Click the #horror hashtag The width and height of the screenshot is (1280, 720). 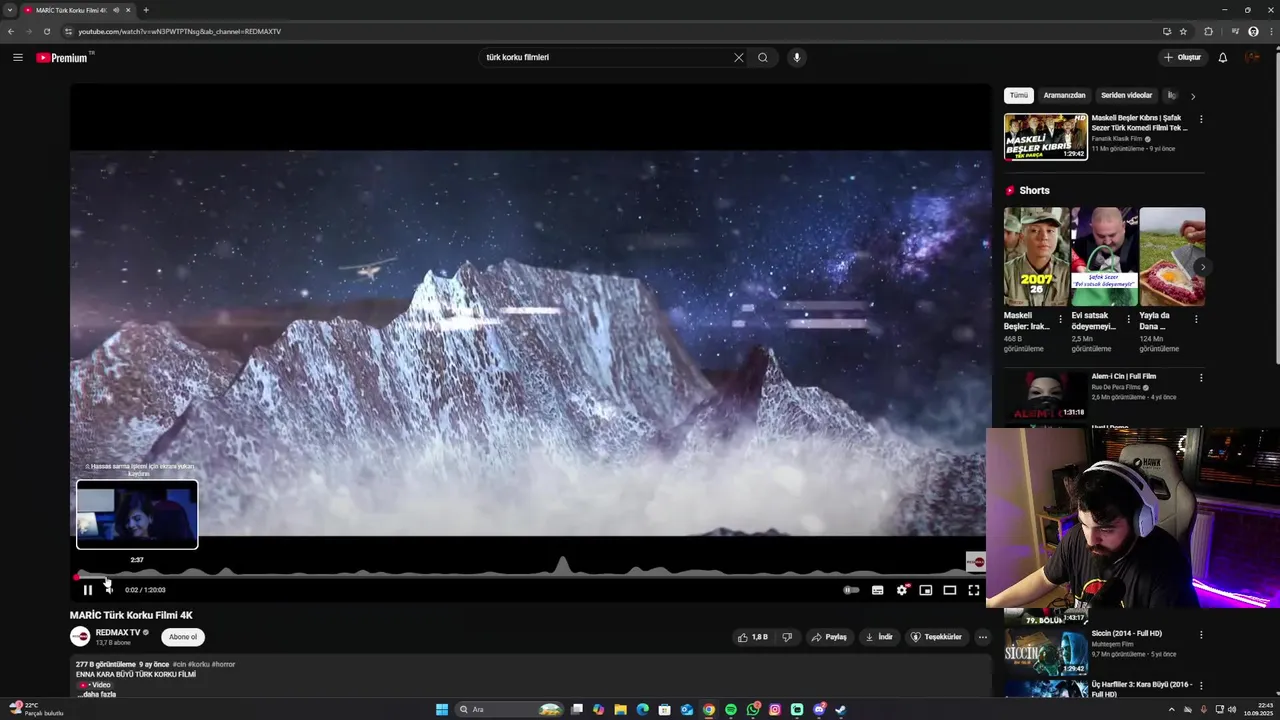click(223, 664)
